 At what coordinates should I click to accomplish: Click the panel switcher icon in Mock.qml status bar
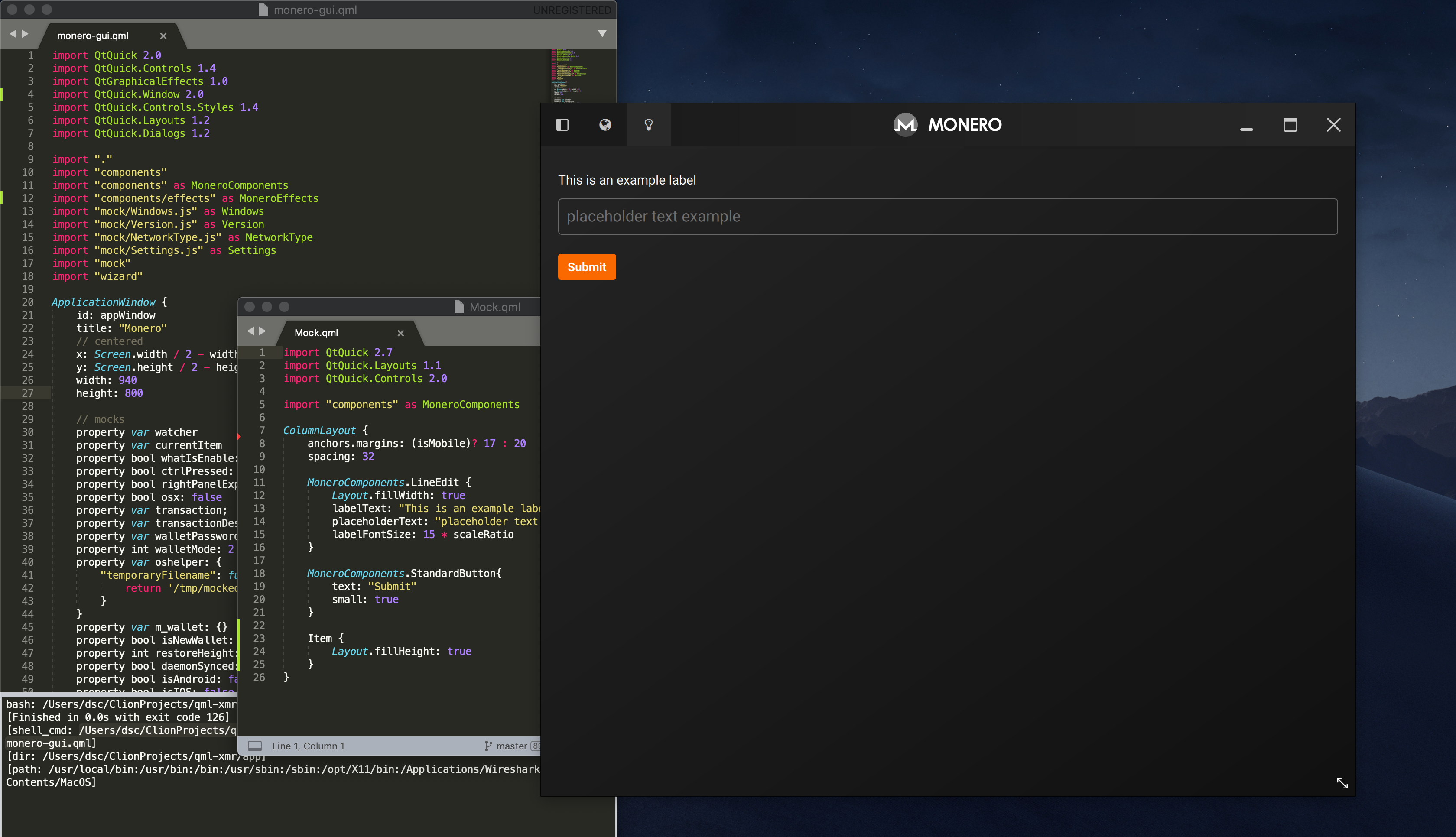(254, 746)
